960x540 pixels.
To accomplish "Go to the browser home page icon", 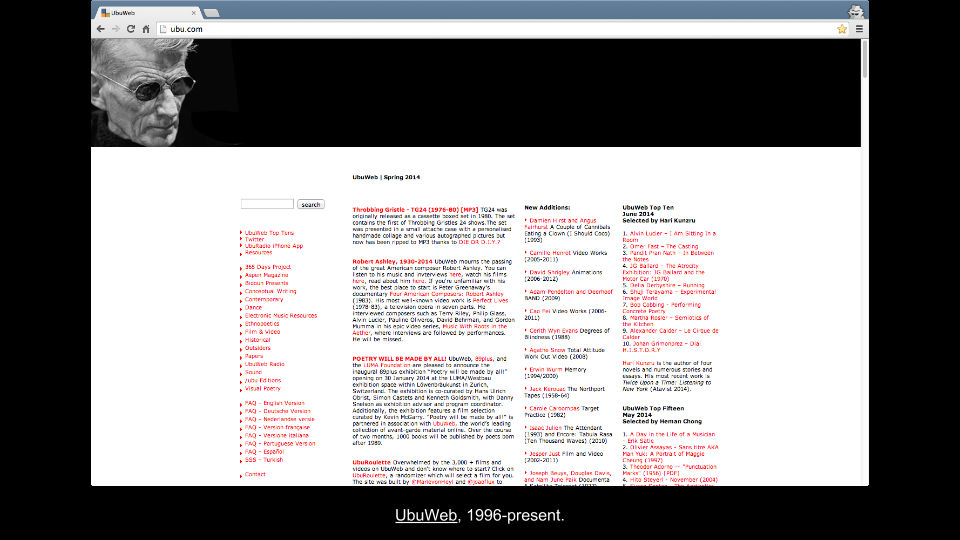I will pos(146,29).
